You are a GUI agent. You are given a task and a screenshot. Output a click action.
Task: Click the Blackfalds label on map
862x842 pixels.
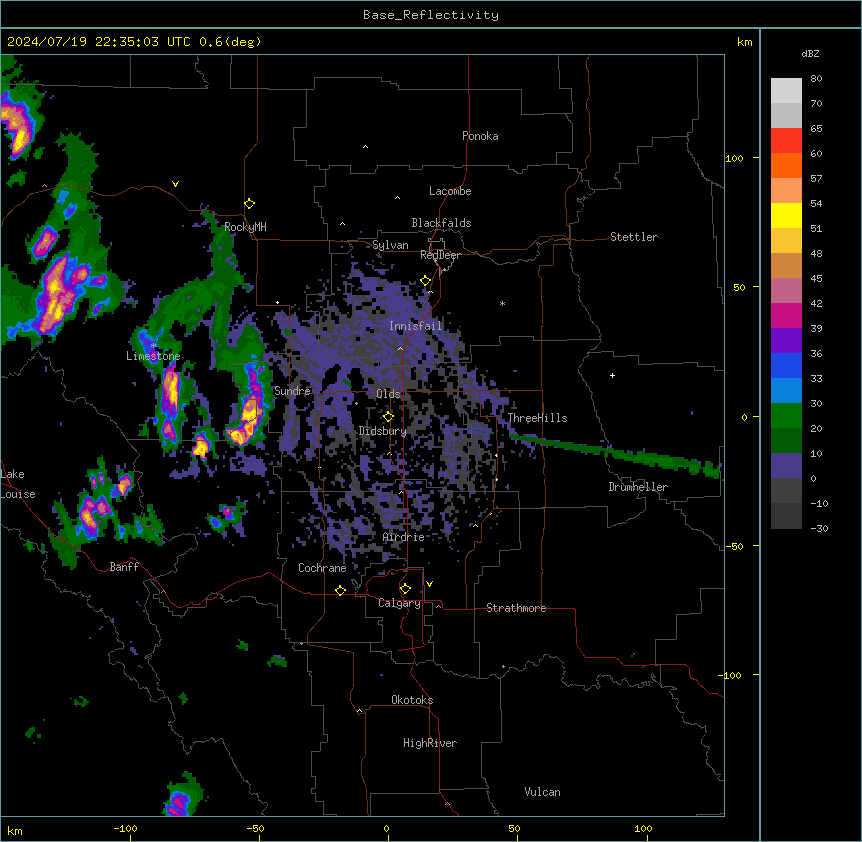(x=441, y=223)
